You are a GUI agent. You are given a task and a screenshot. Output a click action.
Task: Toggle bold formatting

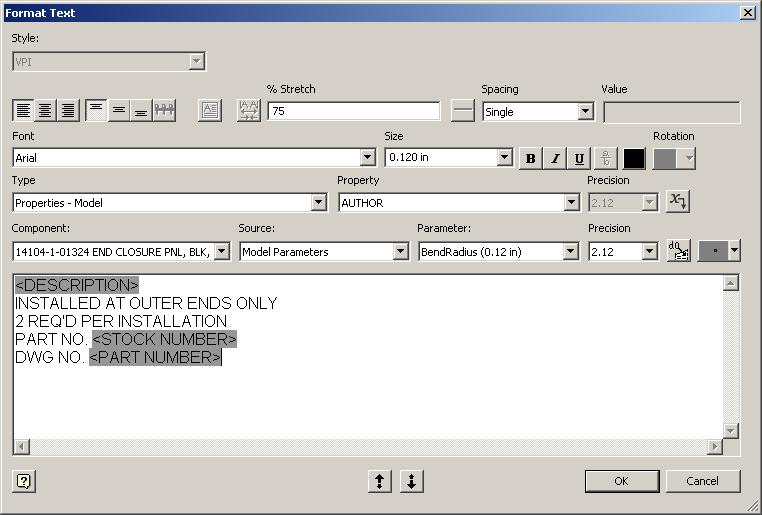click(x=531, y=158)
